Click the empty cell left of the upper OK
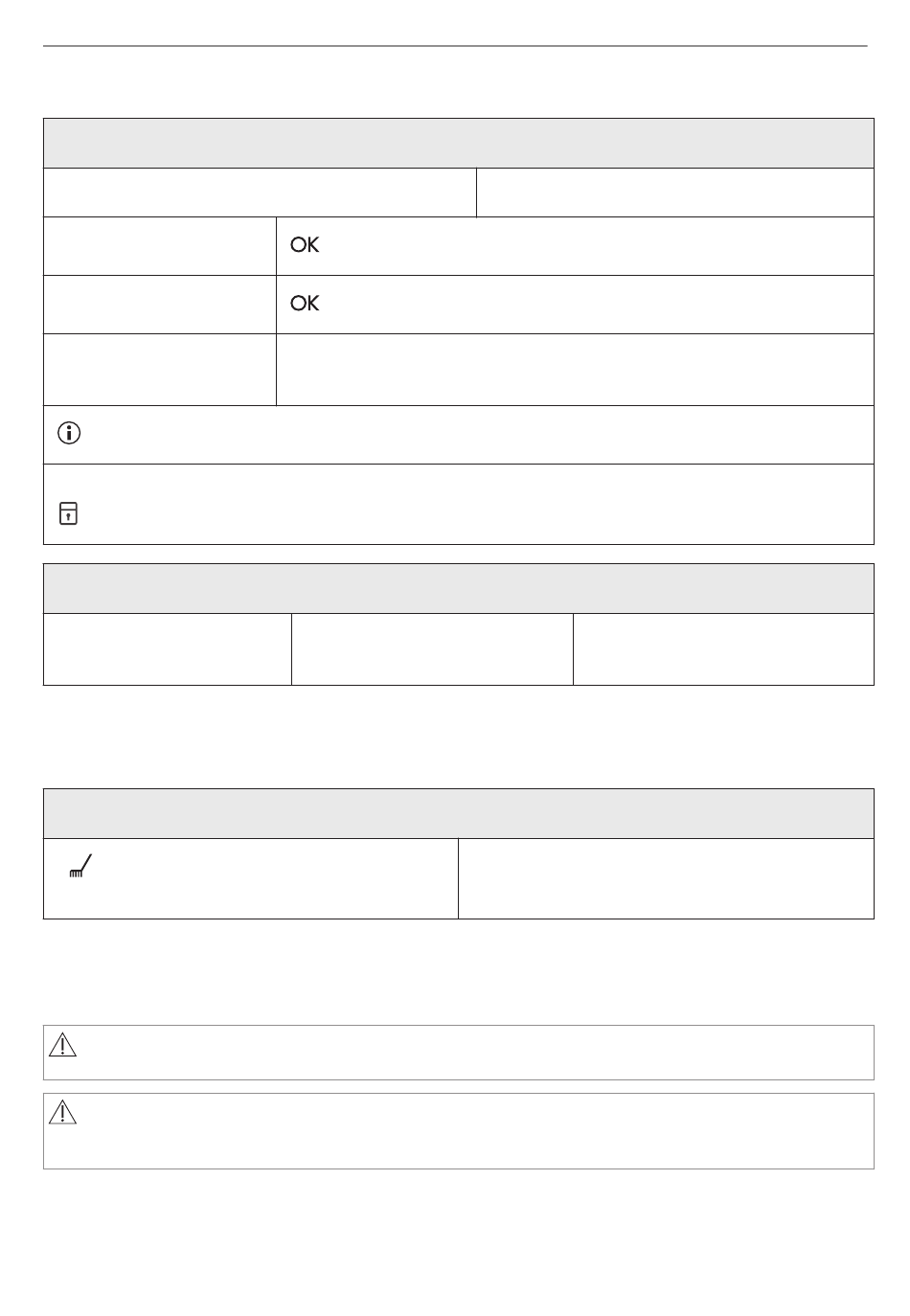The height and width of the screenshot is (1316, 910). (160, 246)
